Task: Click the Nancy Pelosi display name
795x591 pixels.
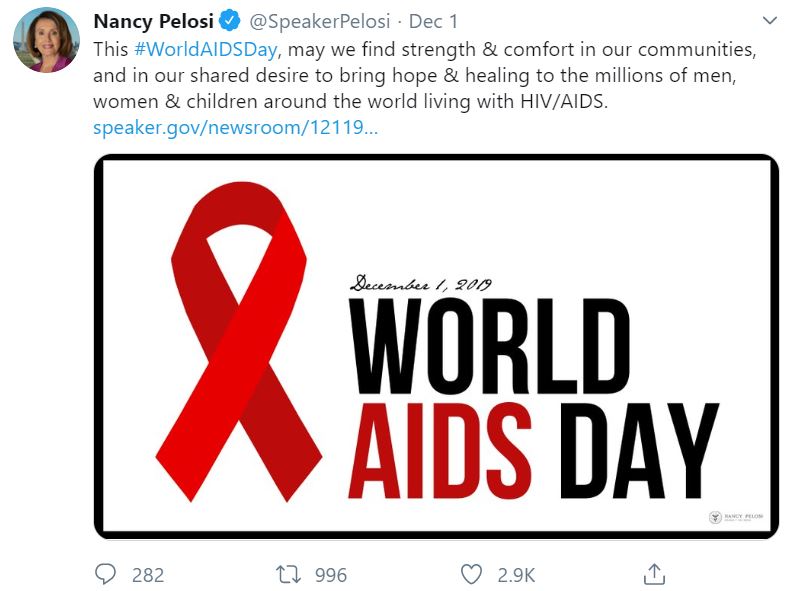Action: [x=152, y=21]
